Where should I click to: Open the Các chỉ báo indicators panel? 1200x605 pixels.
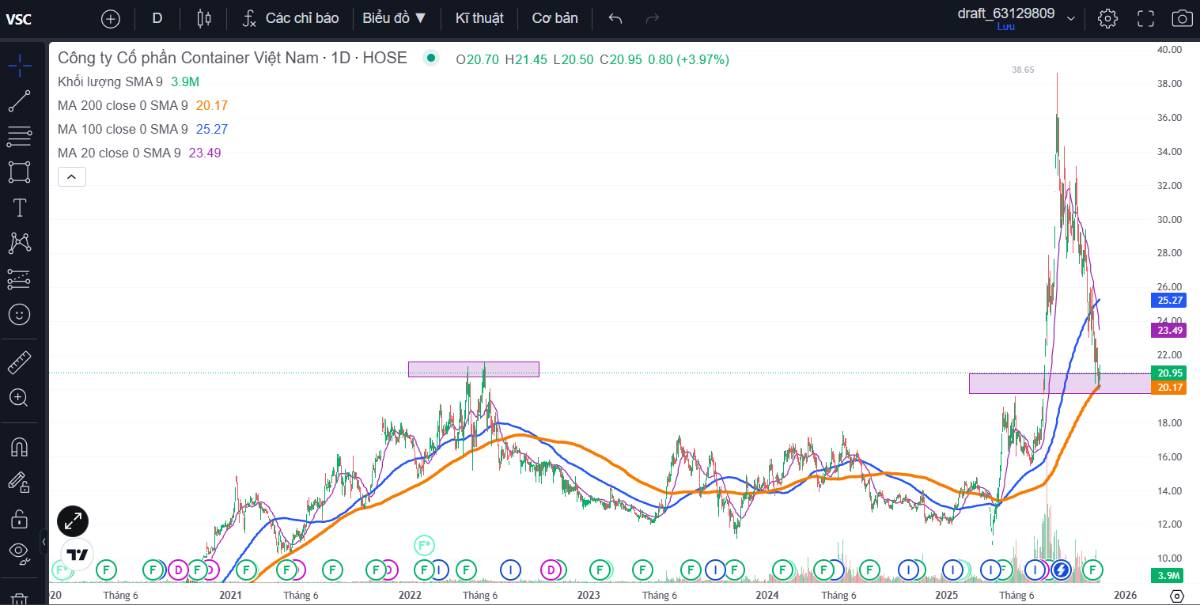pos(291,18)
